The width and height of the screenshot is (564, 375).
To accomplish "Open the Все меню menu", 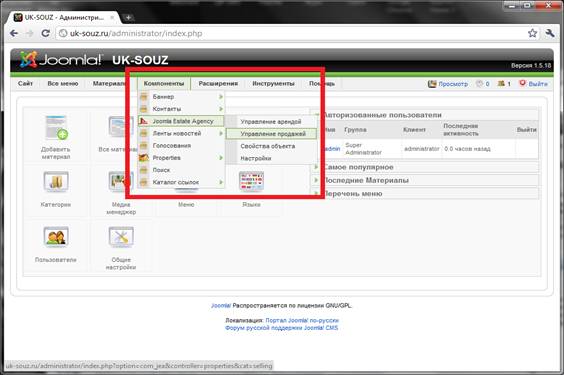I will [x=63, y=83].
